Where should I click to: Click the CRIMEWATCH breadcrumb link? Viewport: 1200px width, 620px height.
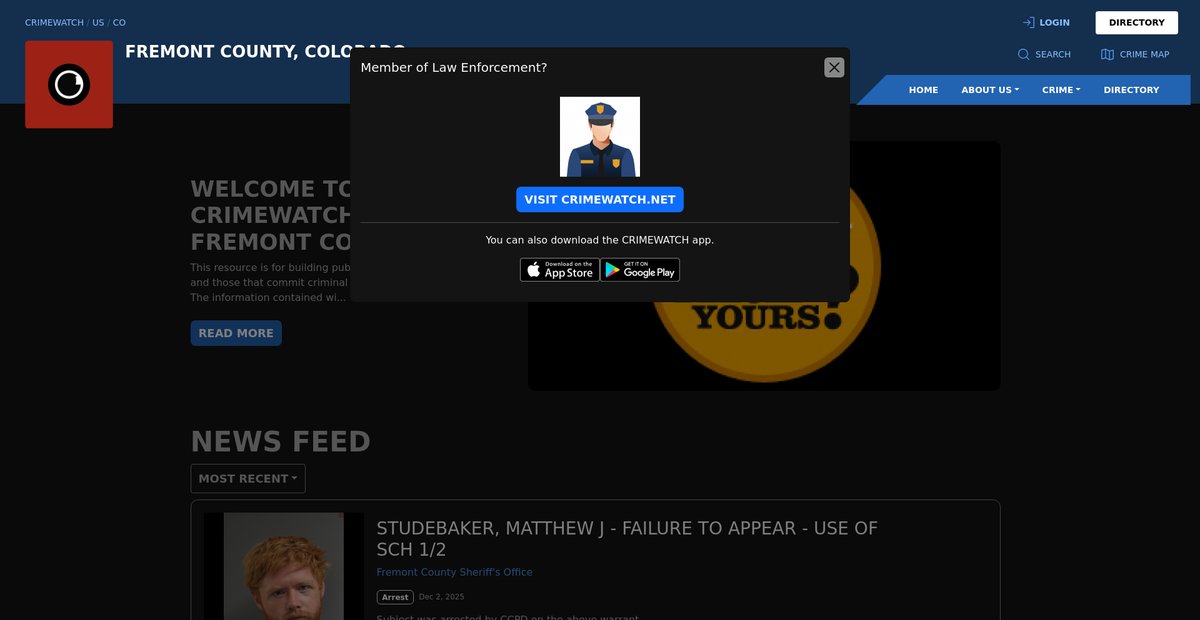click(54, 22)
